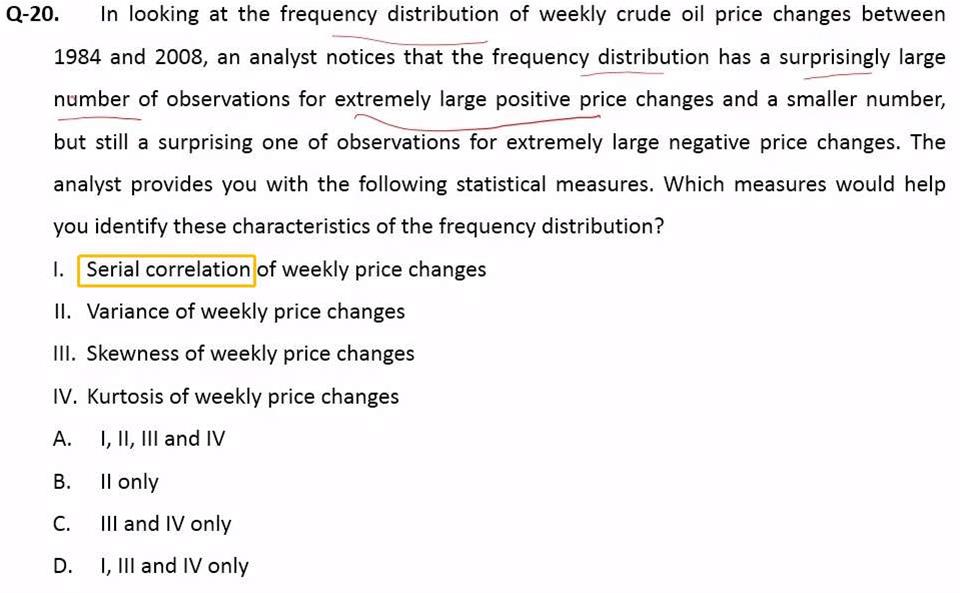Screen dimensions: 960x593
Task: Click the 'Q-20.' question number
Action: pyautogui.click(x=33, y=14)
